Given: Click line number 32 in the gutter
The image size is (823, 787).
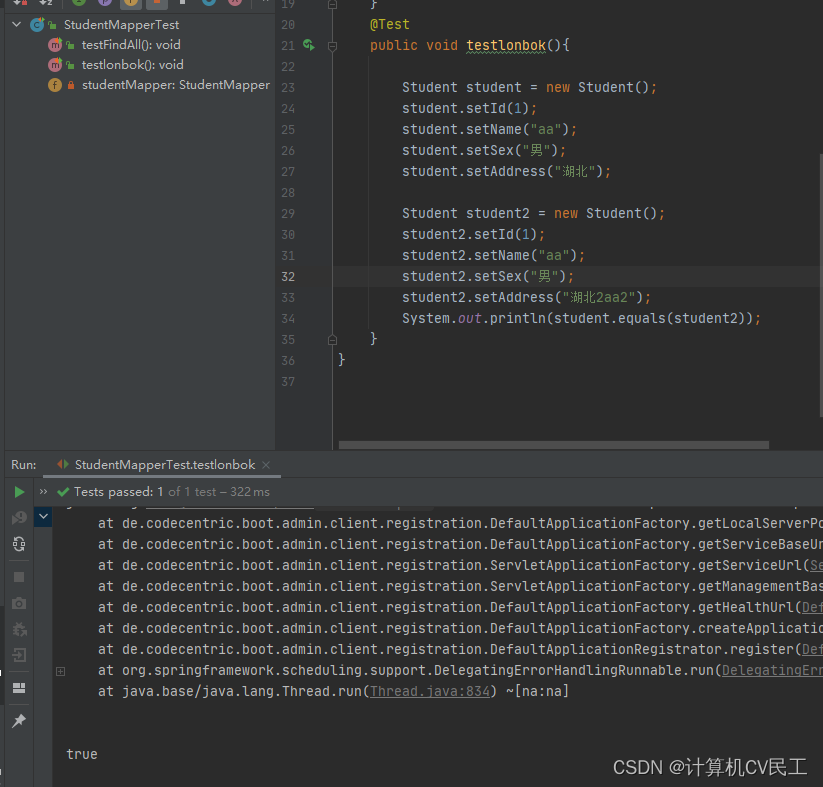Looking at the screenshot, I should [x=288, y=276].
